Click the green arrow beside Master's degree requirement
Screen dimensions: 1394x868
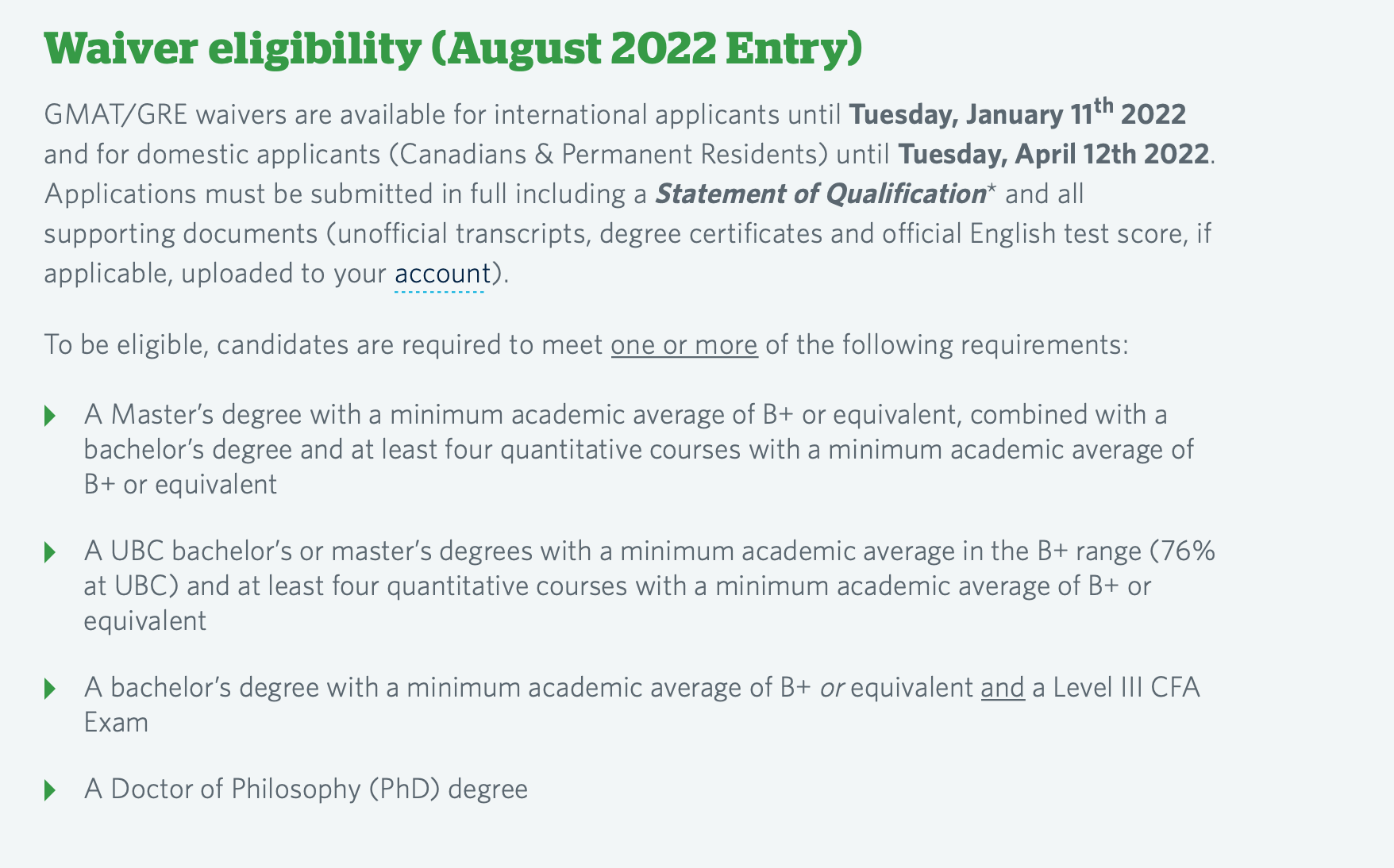[50, 415]
